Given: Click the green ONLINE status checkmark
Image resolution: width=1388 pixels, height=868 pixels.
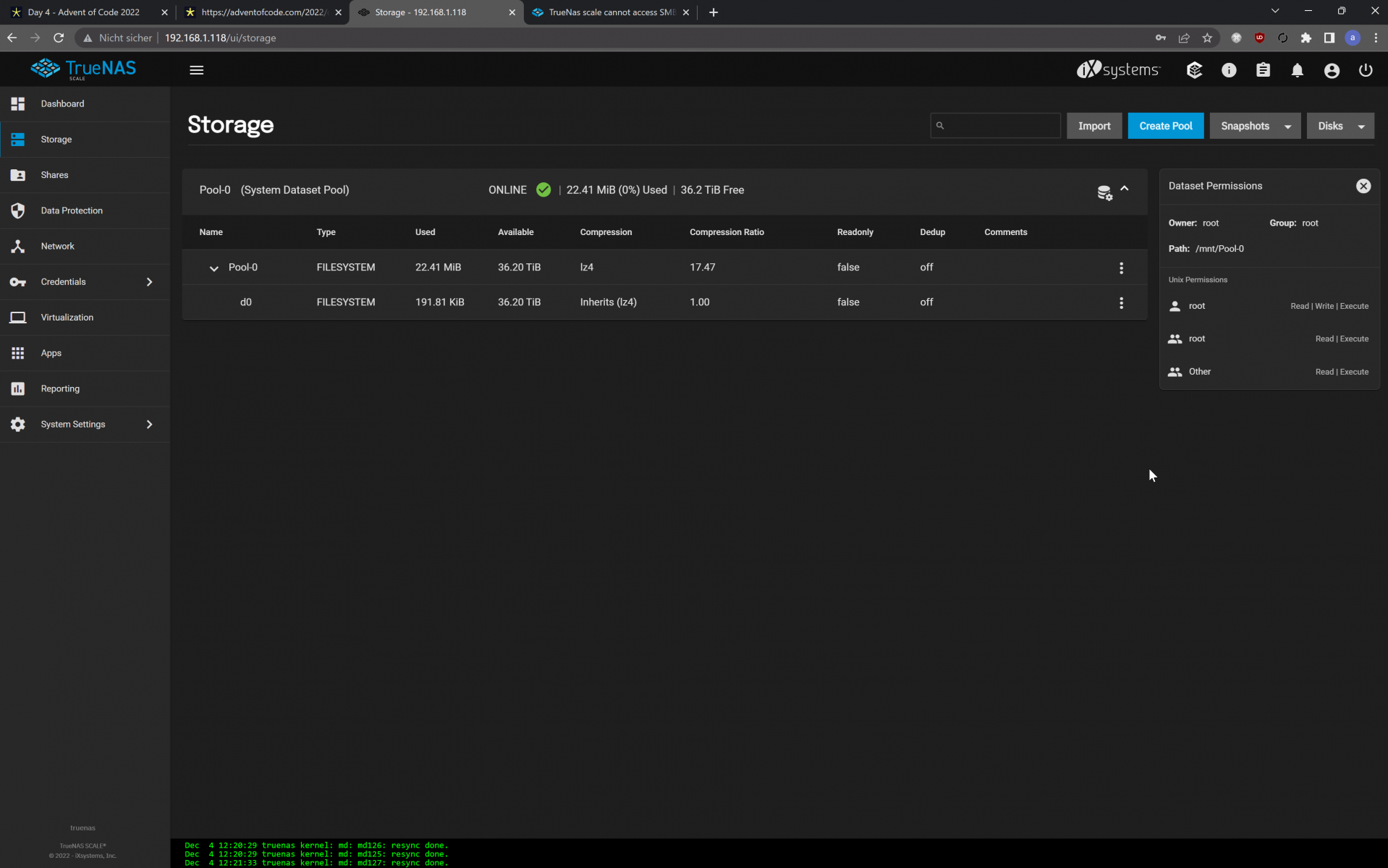Looking at the screenshot, I should 543,190.
